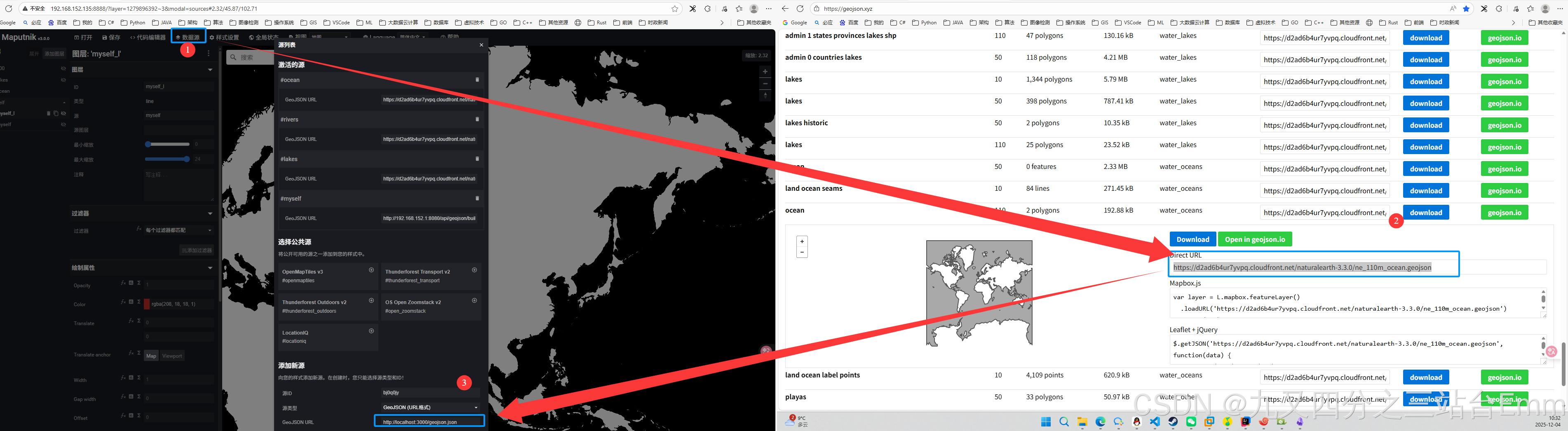Zoom in on the Maputnik map

point(765,71)
